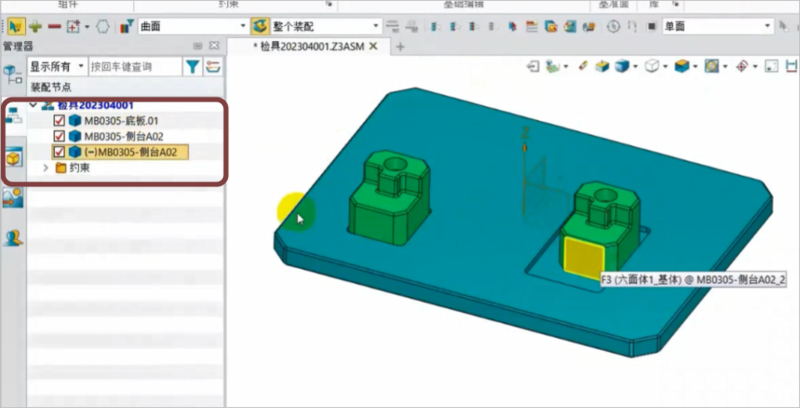Click the yellow highlighted face on the model
800x408 pixels.
[579, 258]
